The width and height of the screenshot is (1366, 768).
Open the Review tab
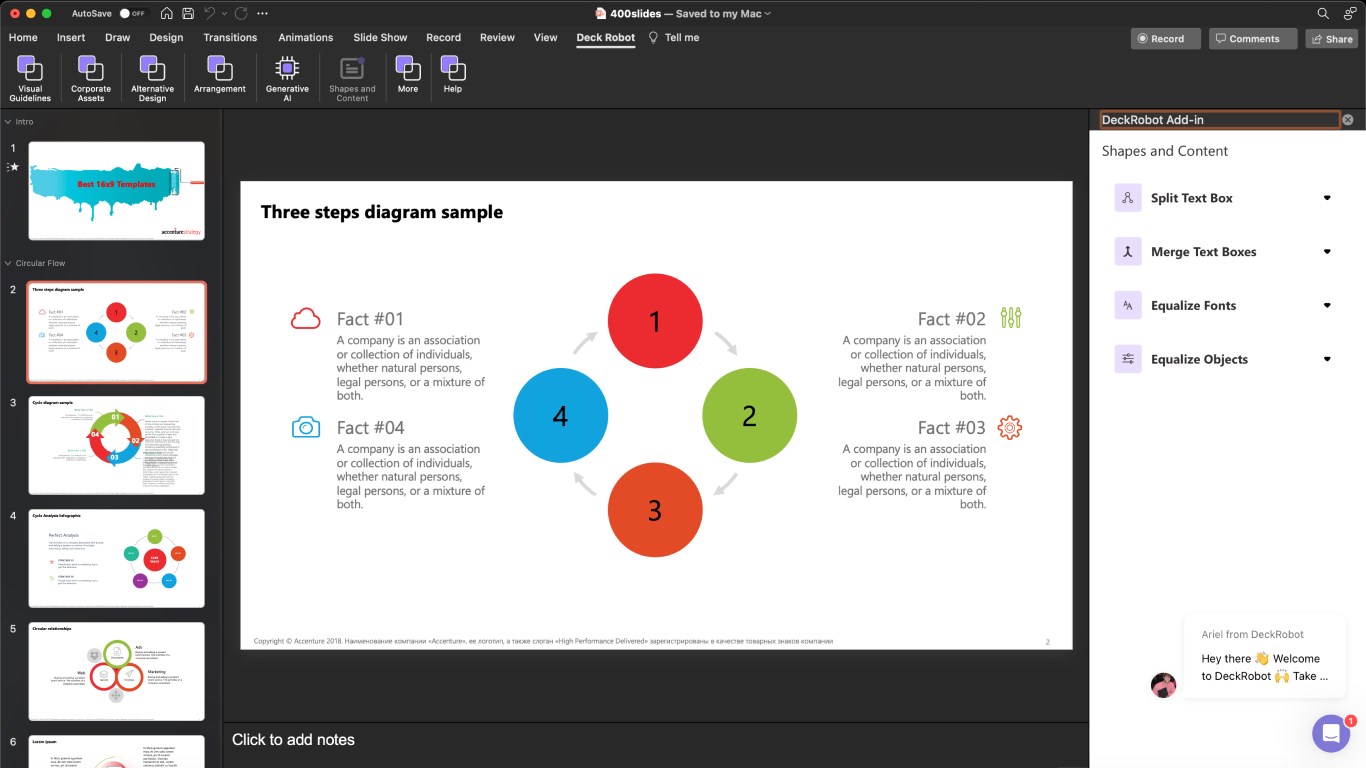coord(497,37)
